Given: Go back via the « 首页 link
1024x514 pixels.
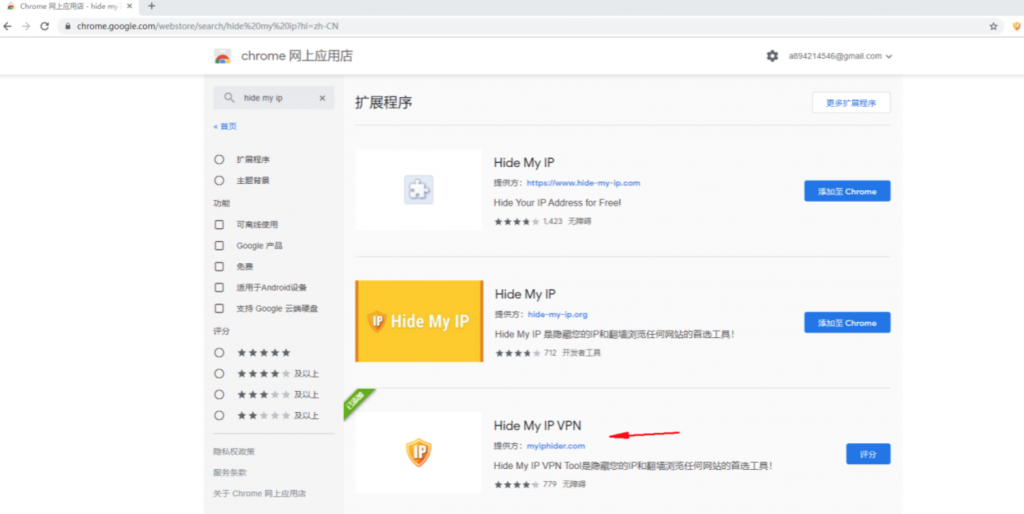Looking at the screenshot, I should click(225, 126).
